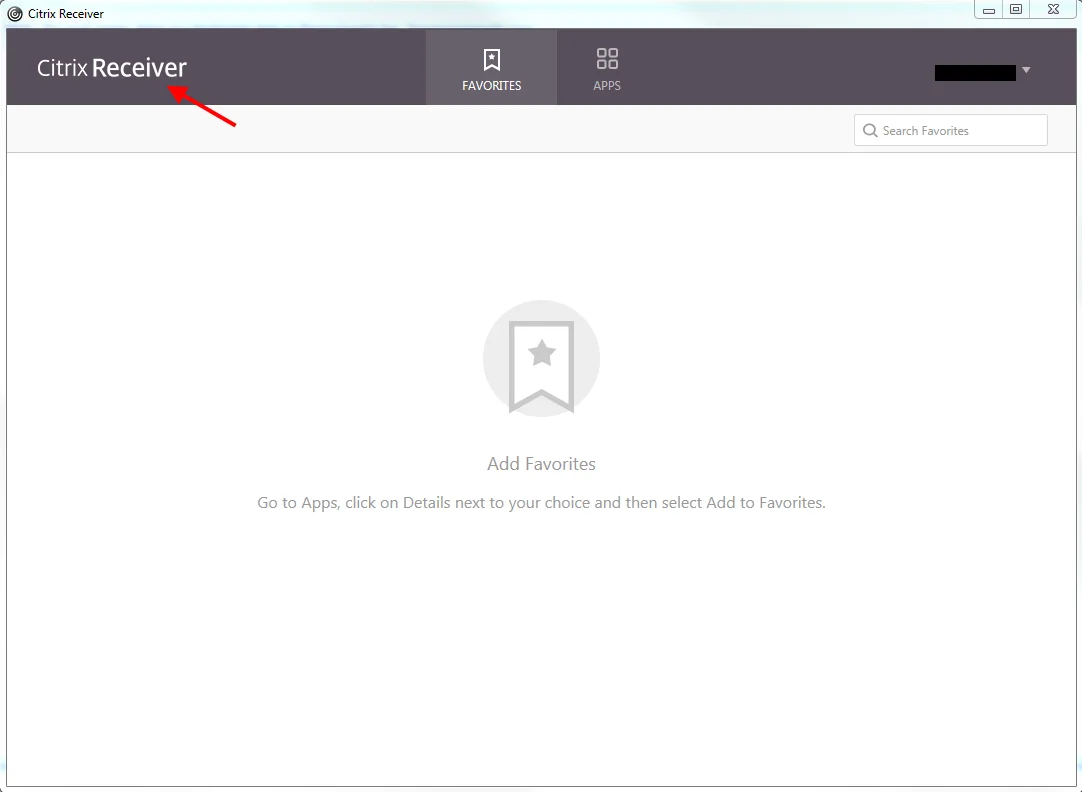Open the Favorites tab
This screenshot has height=792, width=1082.
491,68
